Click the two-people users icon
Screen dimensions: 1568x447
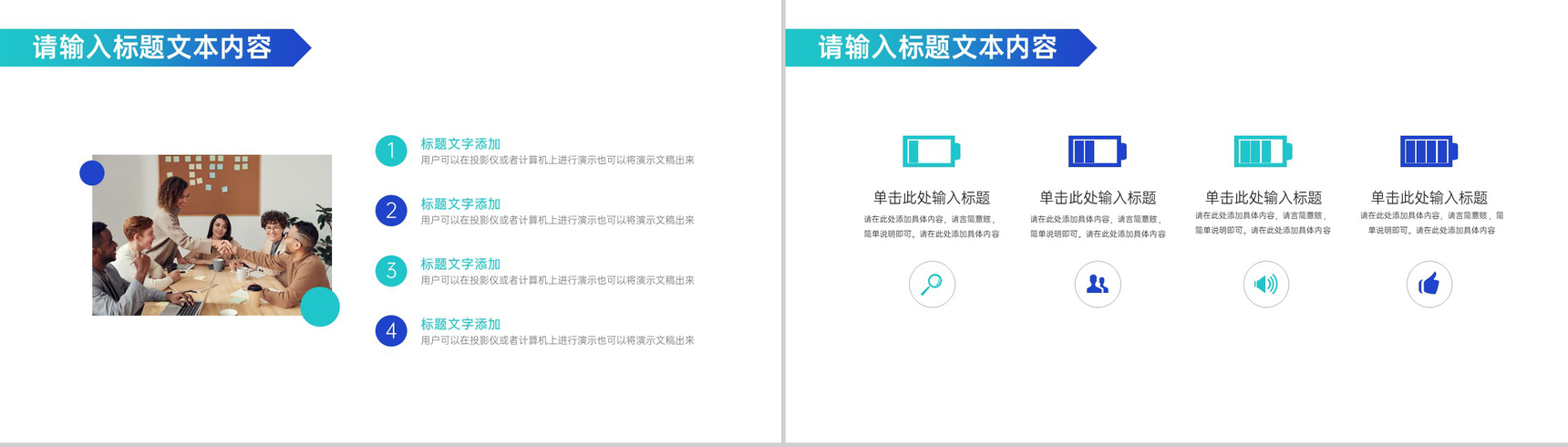(1098, 285)
